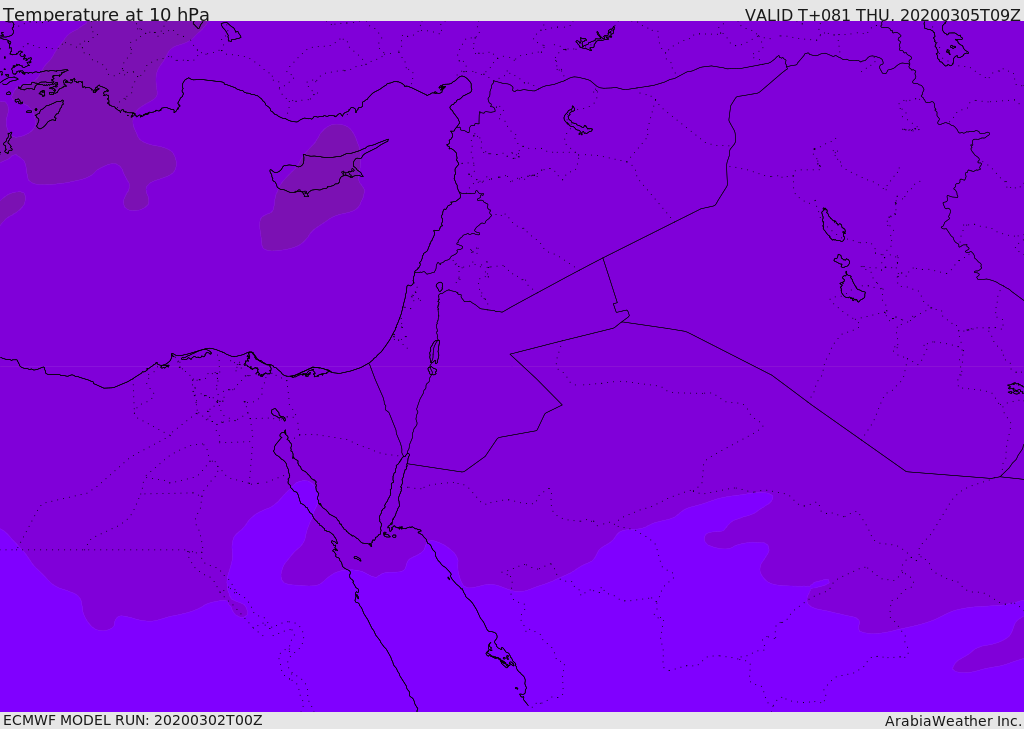The height and width of the screenshot is (729, 1024).
Task: Click the 'ArabiaWeather Inc' credit text
Action: click(x=952, y=721)
